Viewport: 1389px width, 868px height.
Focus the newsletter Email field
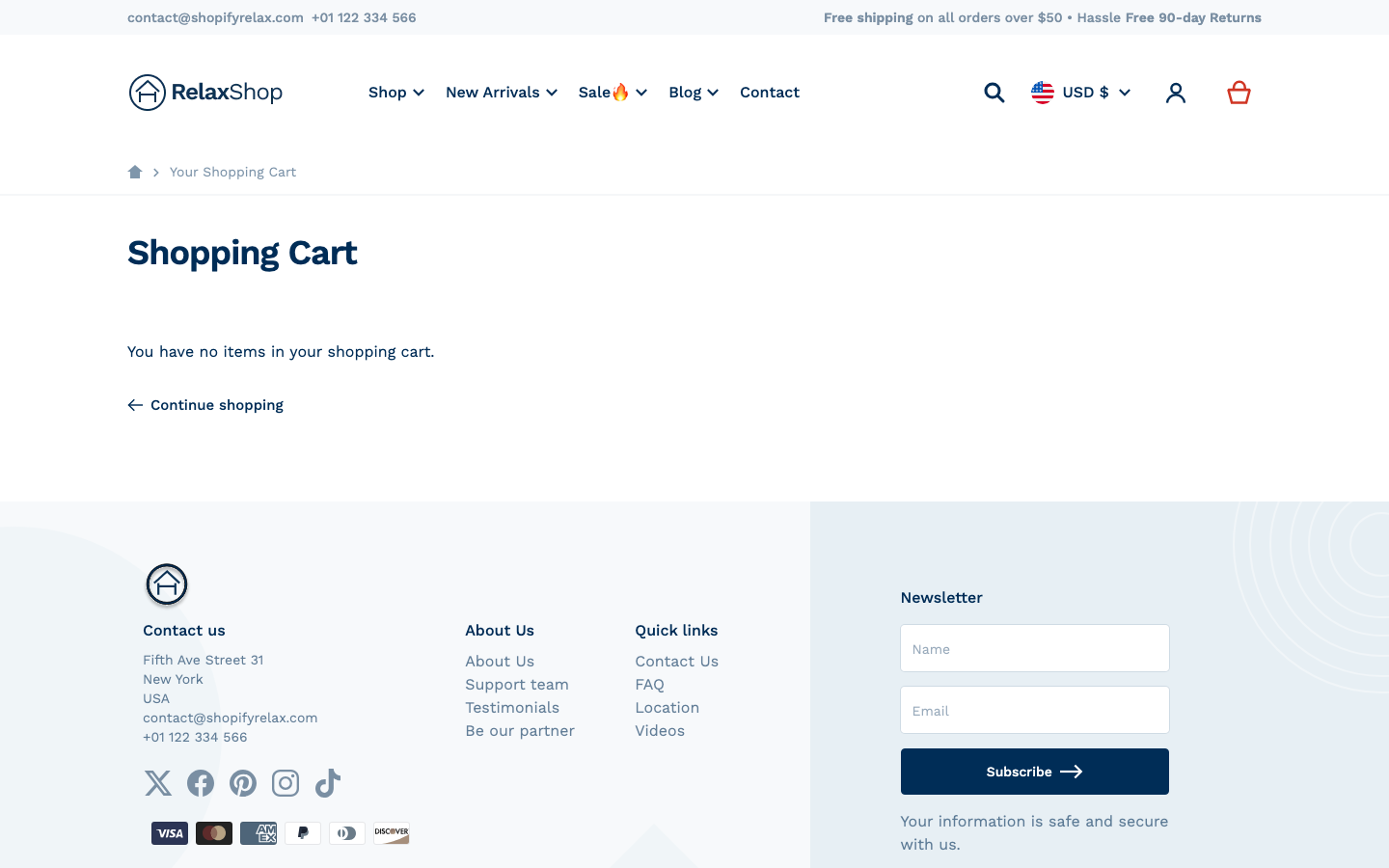(x=1035, y=710)
